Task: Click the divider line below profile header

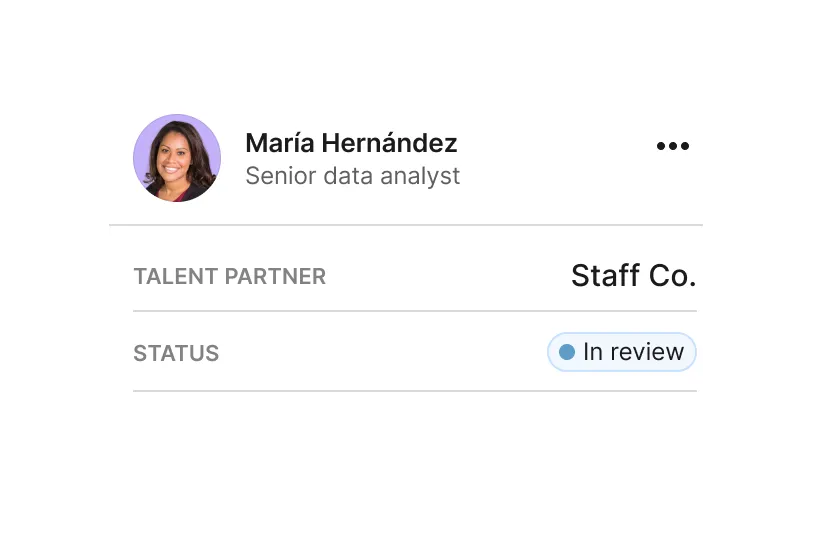Action: point(405,225)
